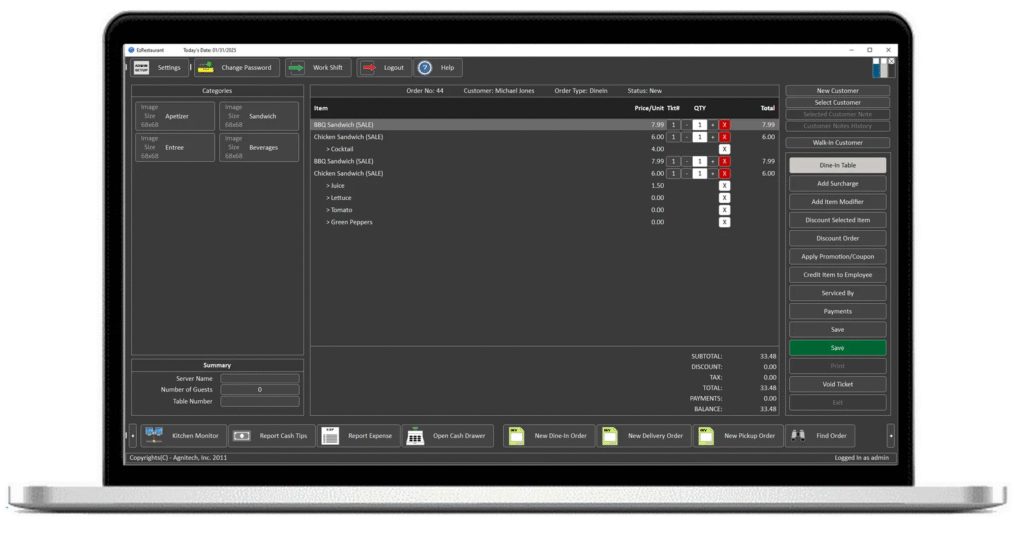Choose the Beverages category
Image resolution: width=1024 pixels, height=534 pixels.
[260, 147]
